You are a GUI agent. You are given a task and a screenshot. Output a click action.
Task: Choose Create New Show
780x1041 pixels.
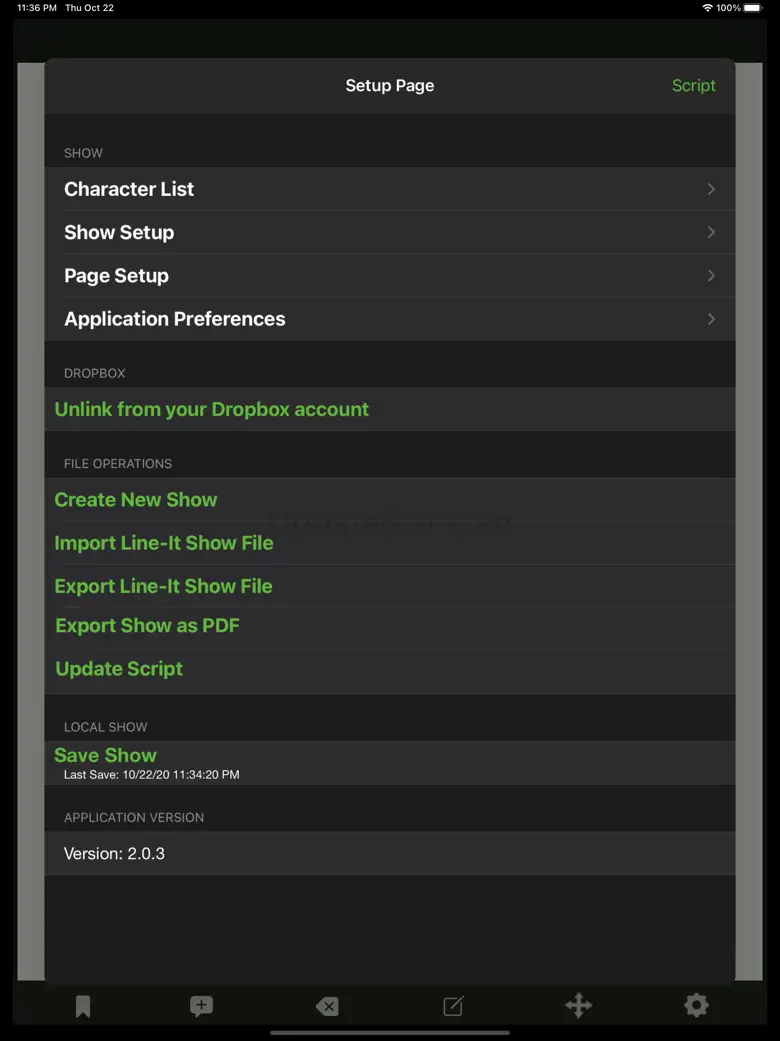(x=136, y=500)
